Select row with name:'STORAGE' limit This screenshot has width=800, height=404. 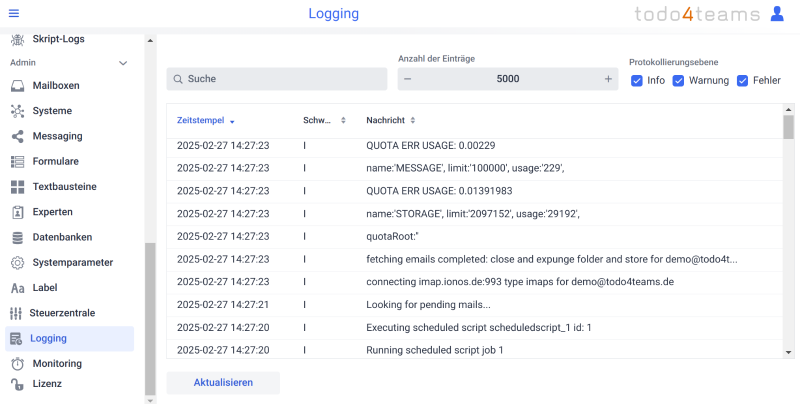474,214
